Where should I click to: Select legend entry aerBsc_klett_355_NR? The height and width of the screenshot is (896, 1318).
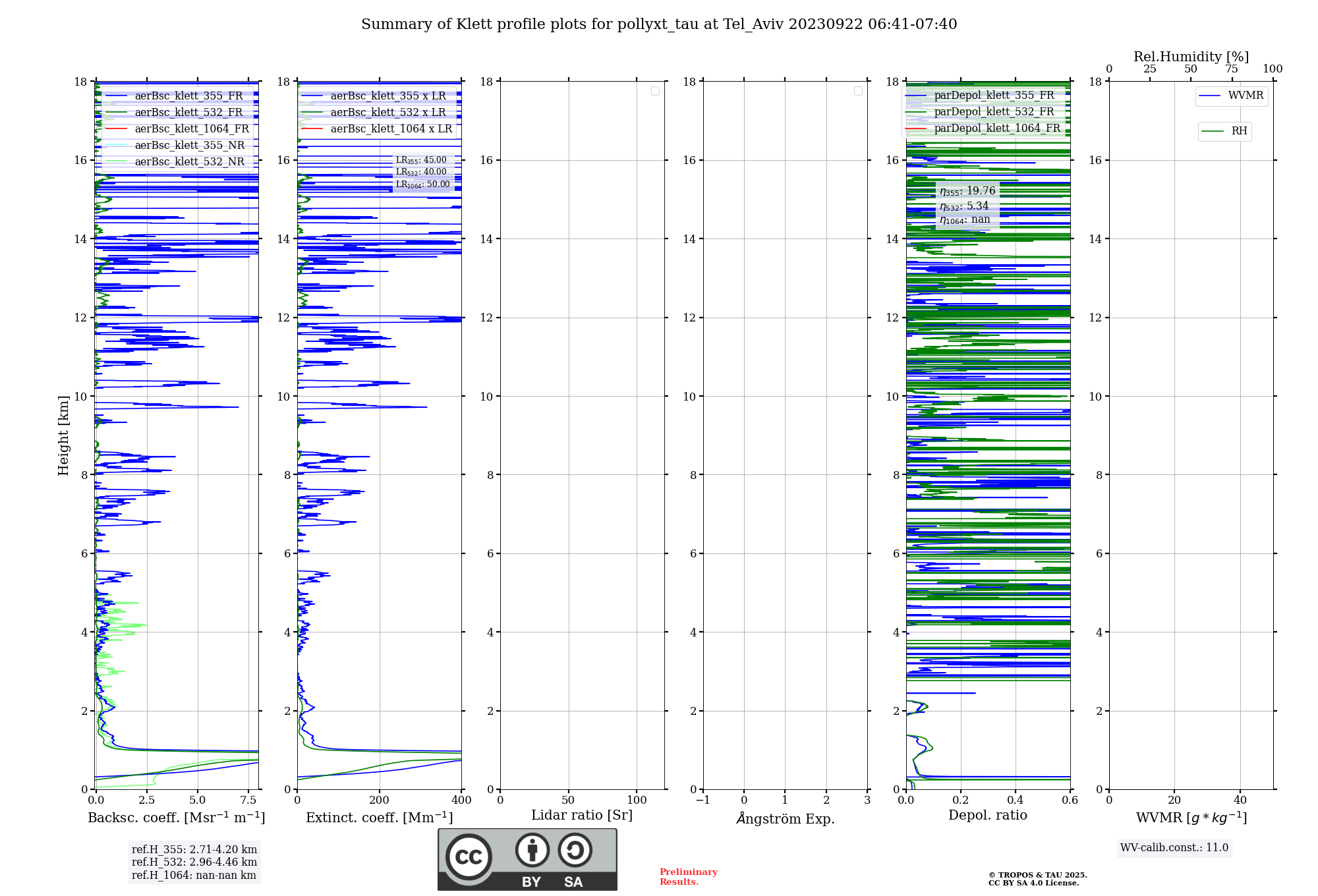point(177,145)
